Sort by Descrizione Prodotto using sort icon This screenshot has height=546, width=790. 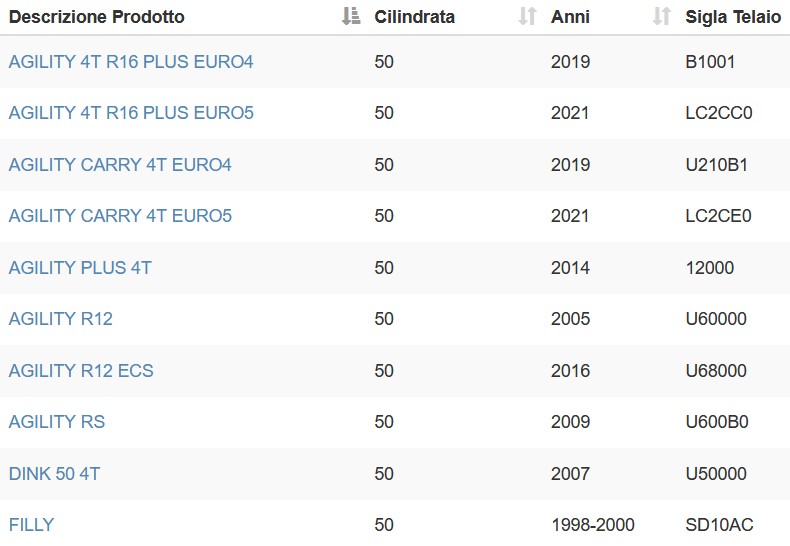point(351,17)
